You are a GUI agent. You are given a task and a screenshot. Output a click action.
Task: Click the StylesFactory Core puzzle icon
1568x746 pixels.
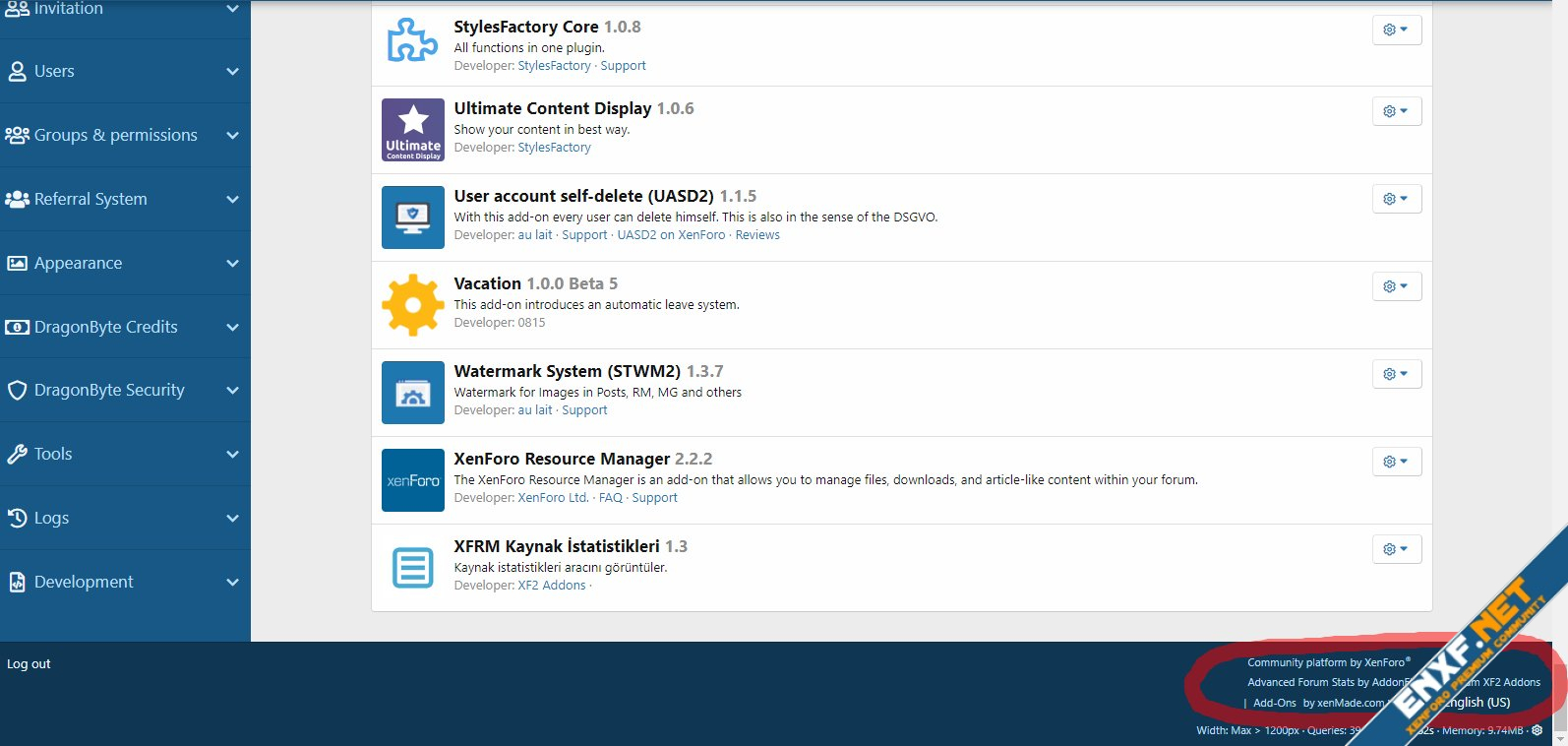412,41
